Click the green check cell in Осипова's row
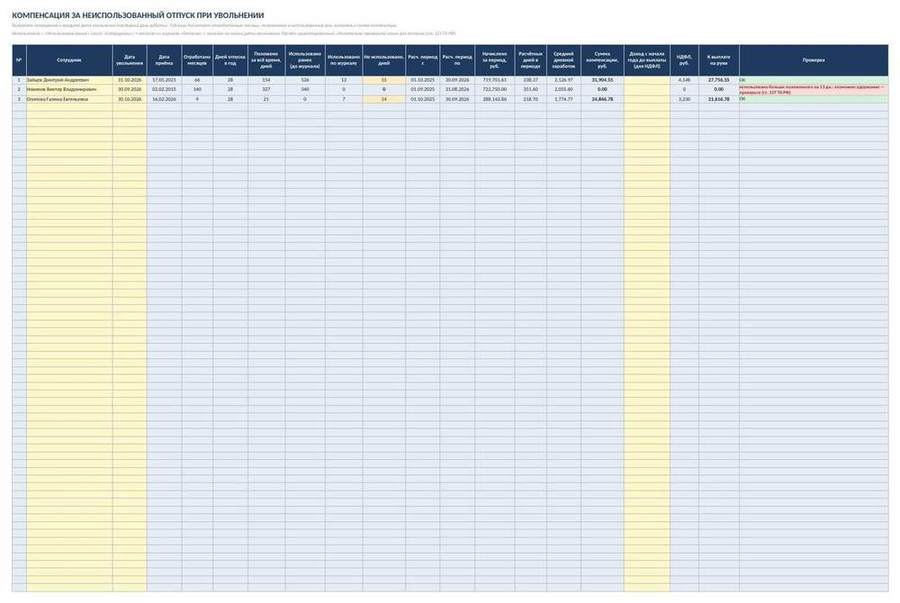This screenshot has width=900, height=603. (813, 99)
